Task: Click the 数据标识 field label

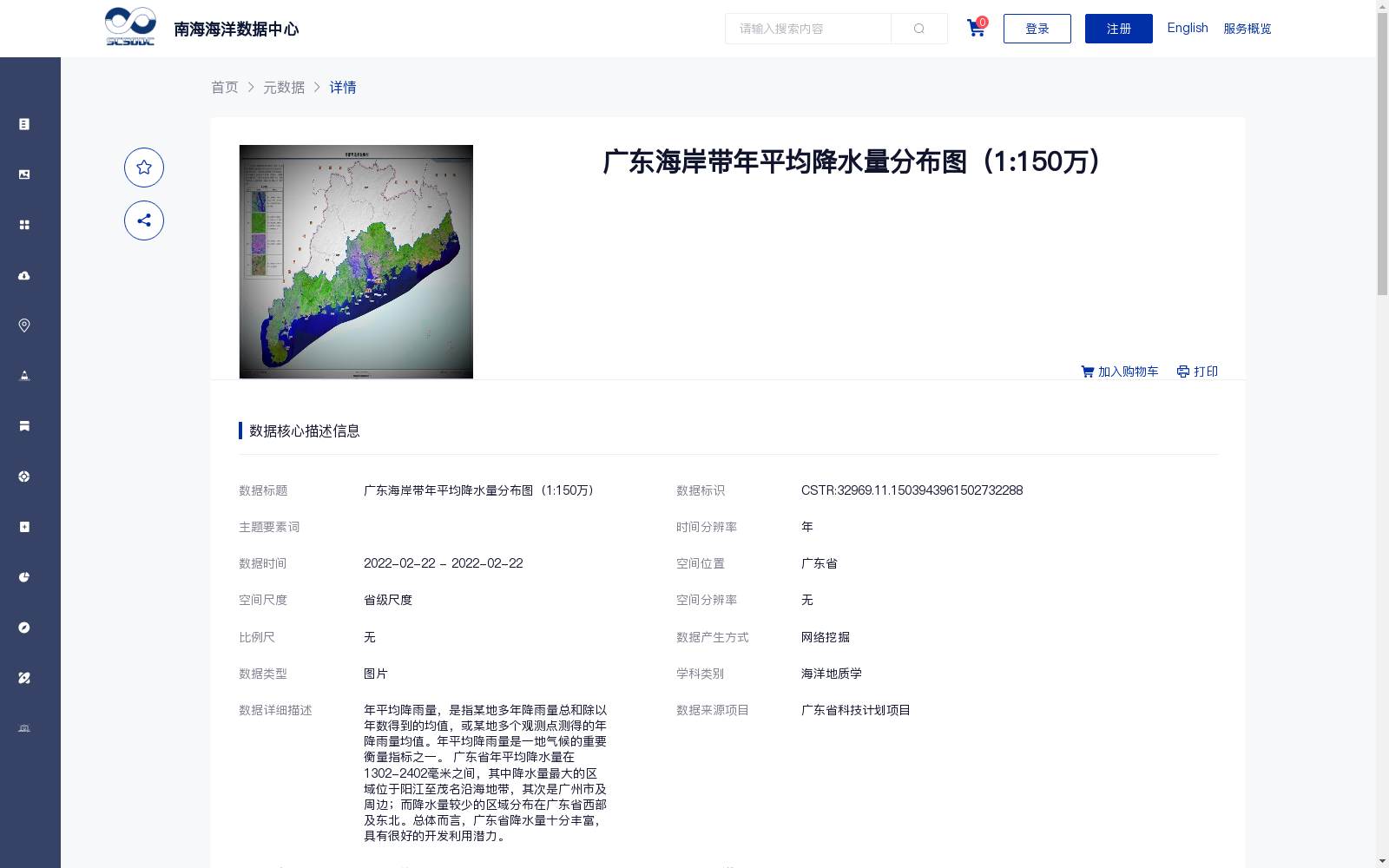Action: 701,490
